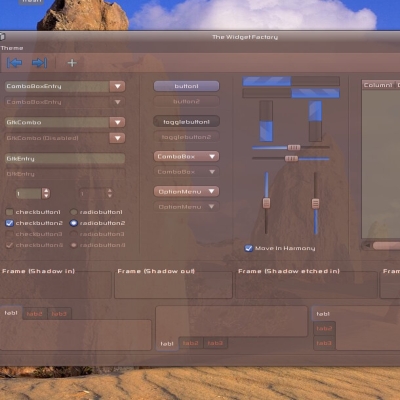The height and width of the screenshot is (400, 400).
Task: Click the Frame (Shadow out) label
Action: [156, 271]
